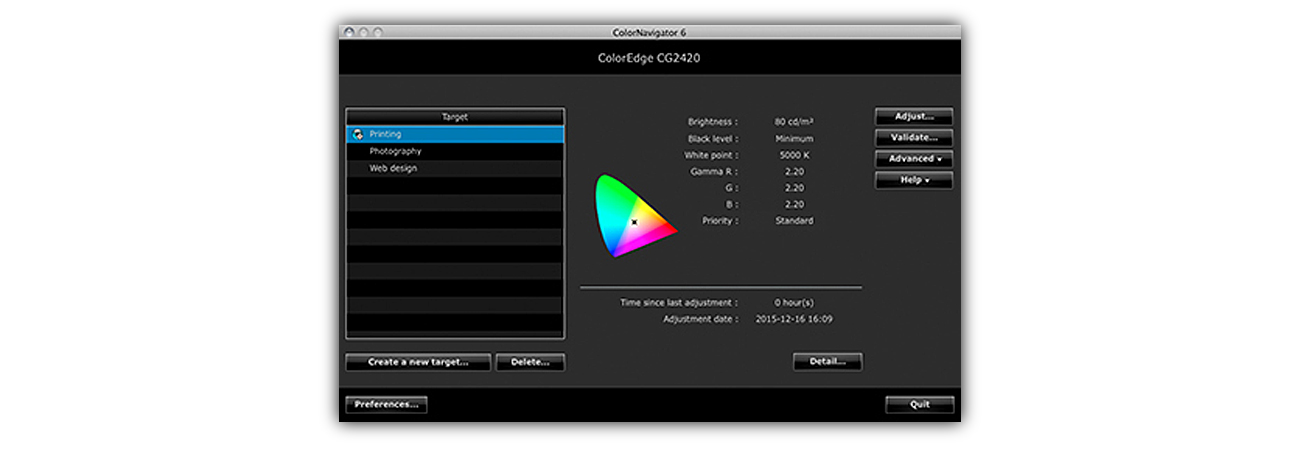Click the Black level Minimum value
This screenshot has width=1300, height=450.
click(794, 139)
